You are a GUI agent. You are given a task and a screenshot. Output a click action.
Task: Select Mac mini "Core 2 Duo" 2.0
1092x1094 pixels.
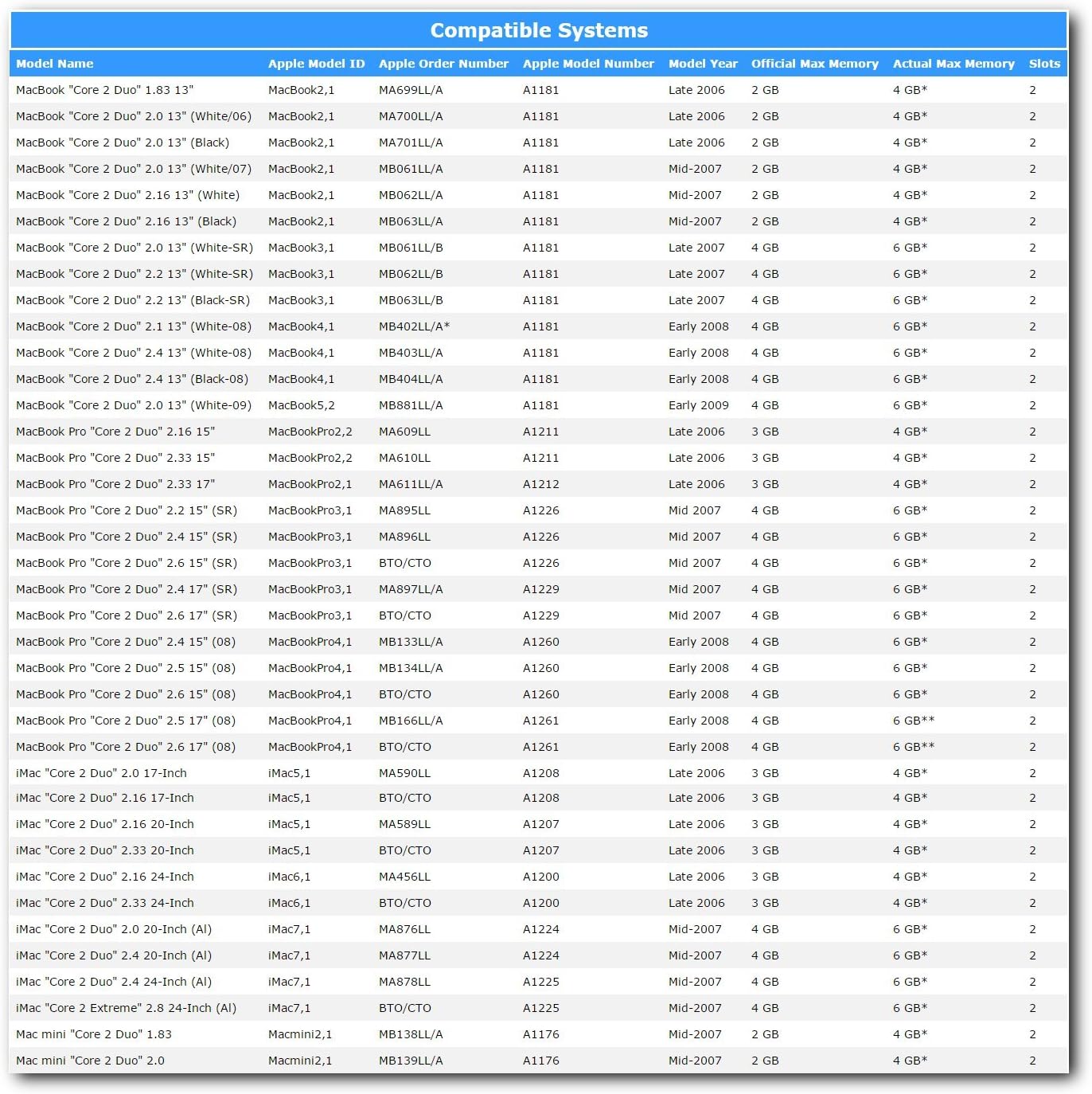tap(90, 1061)
